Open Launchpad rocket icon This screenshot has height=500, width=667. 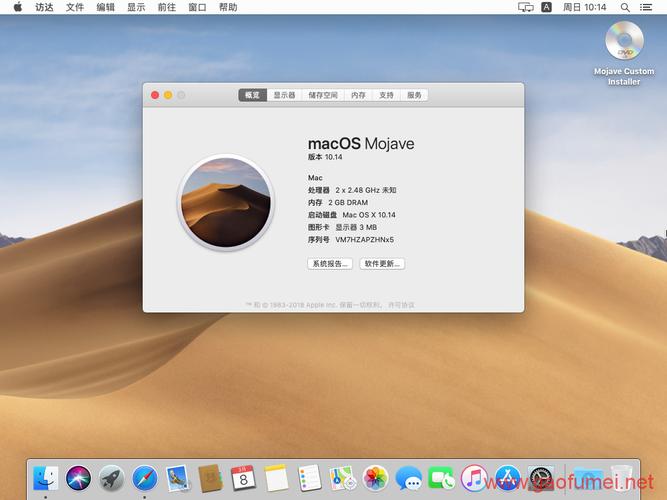[111, 479]
